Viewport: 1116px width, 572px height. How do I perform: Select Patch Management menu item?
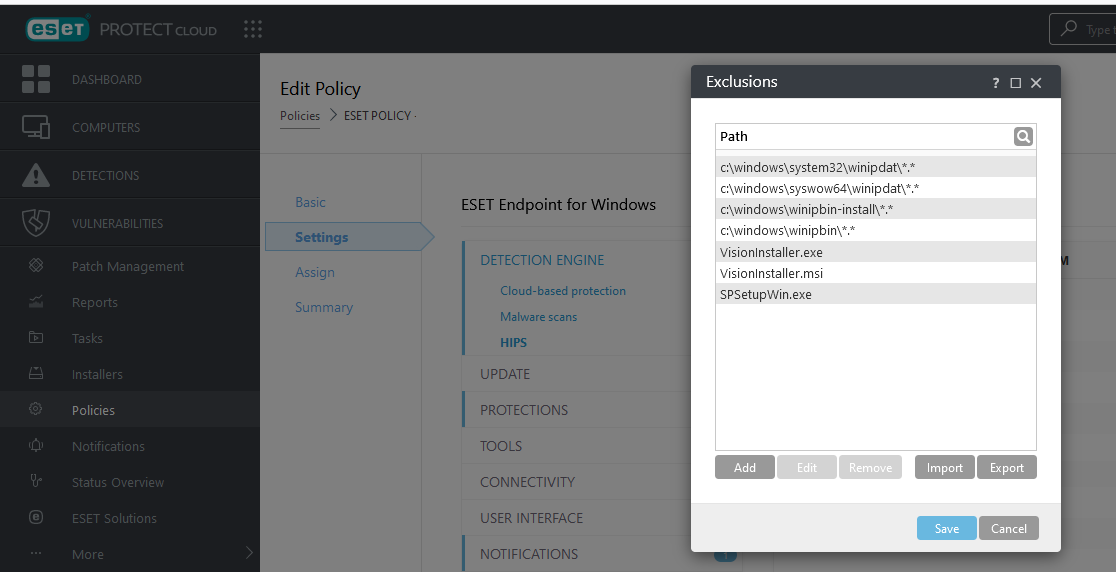pos(127,266)
